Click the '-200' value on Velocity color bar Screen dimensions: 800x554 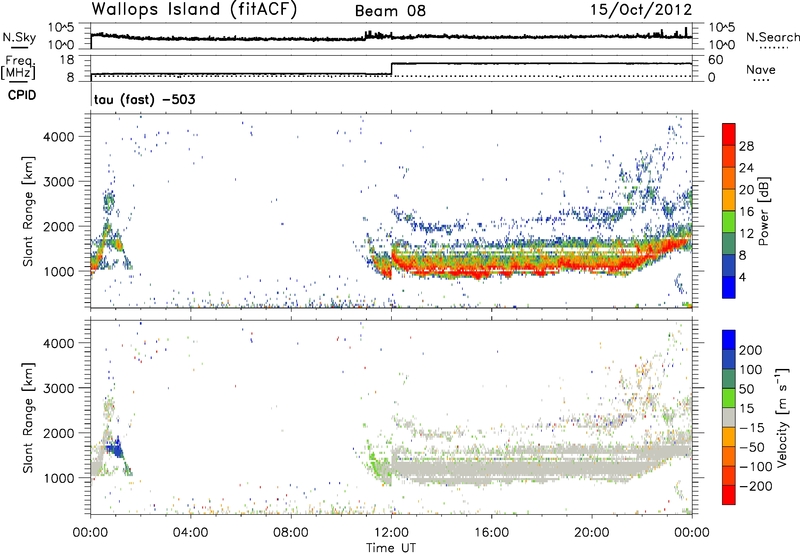click(x=755, y=486)
